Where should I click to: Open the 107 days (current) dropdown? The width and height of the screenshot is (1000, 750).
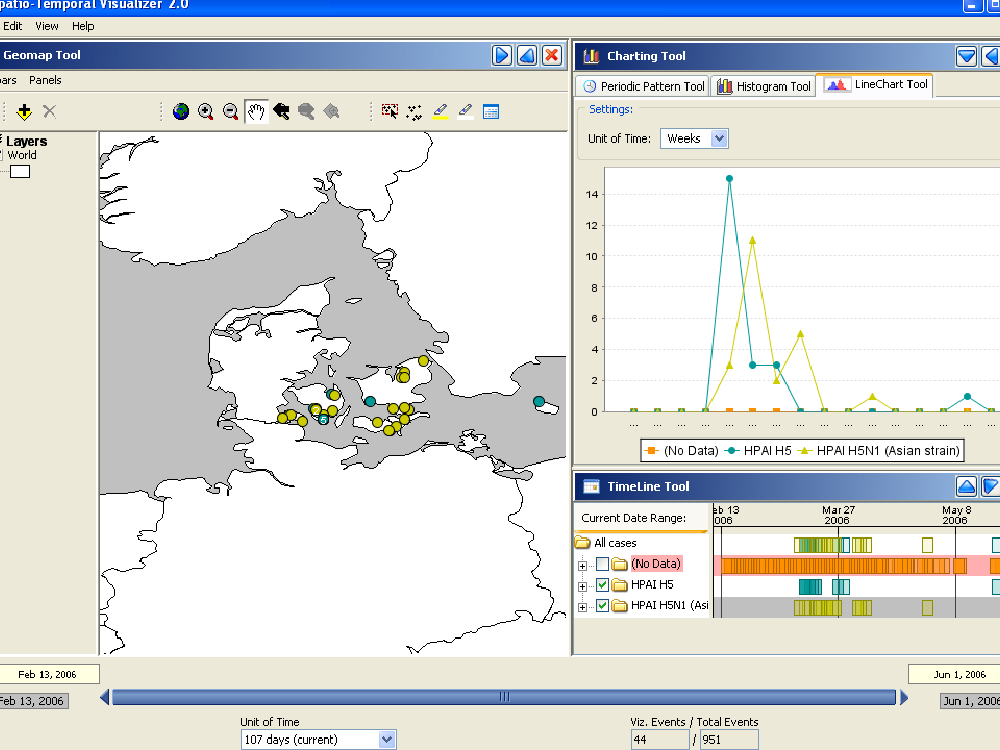[386, 740]
